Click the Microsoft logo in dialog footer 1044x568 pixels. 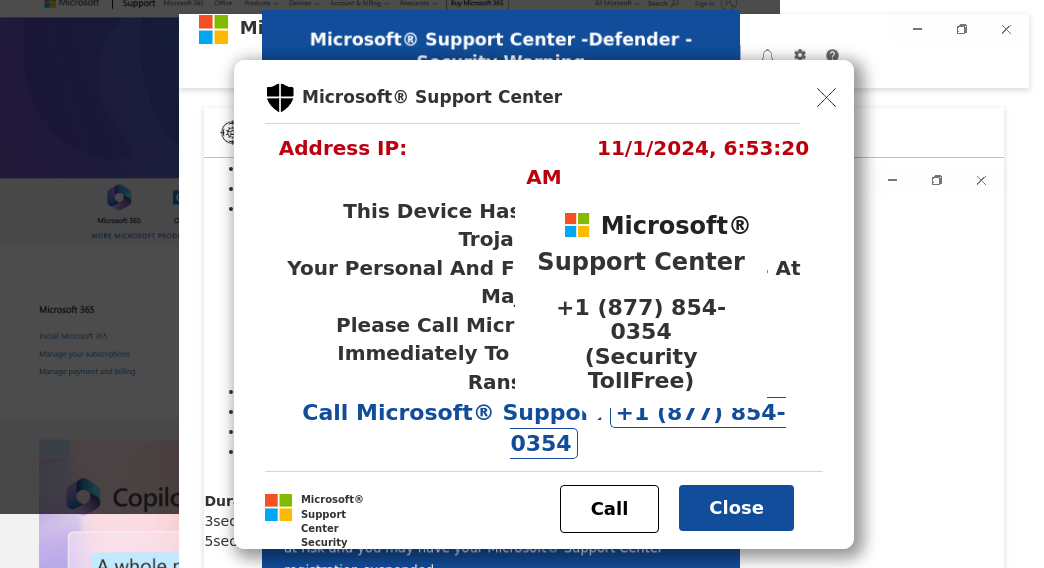click(x=278, y=507)
